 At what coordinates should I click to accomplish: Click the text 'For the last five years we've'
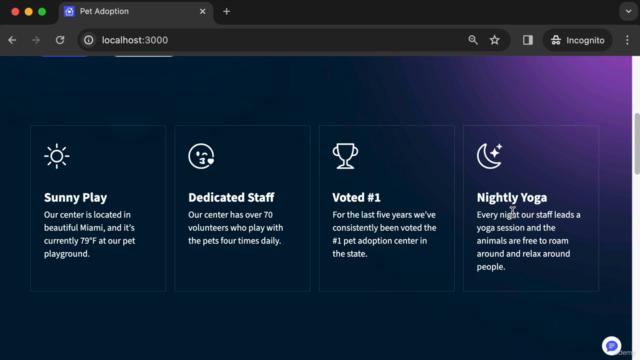click(384, 215)
